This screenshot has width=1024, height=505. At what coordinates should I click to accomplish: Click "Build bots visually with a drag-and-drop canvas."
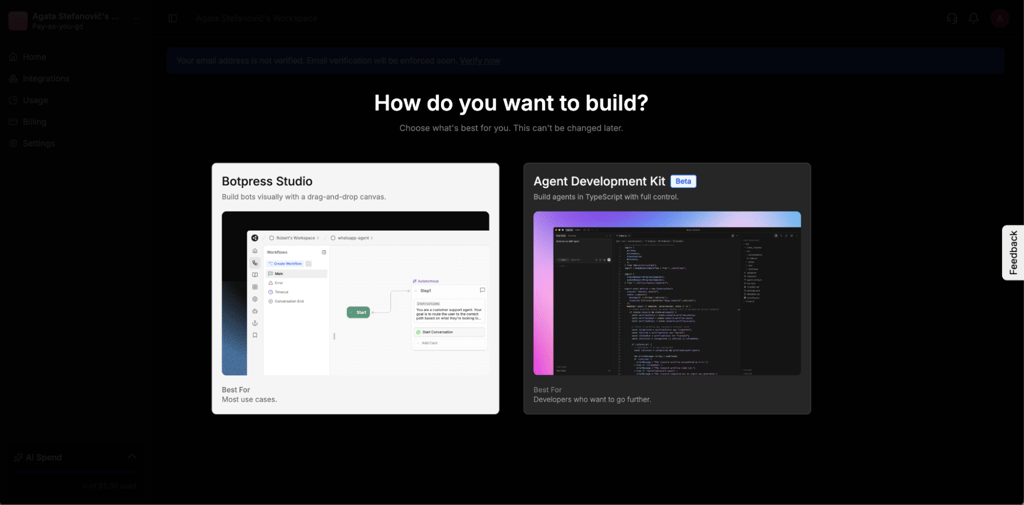304,197
